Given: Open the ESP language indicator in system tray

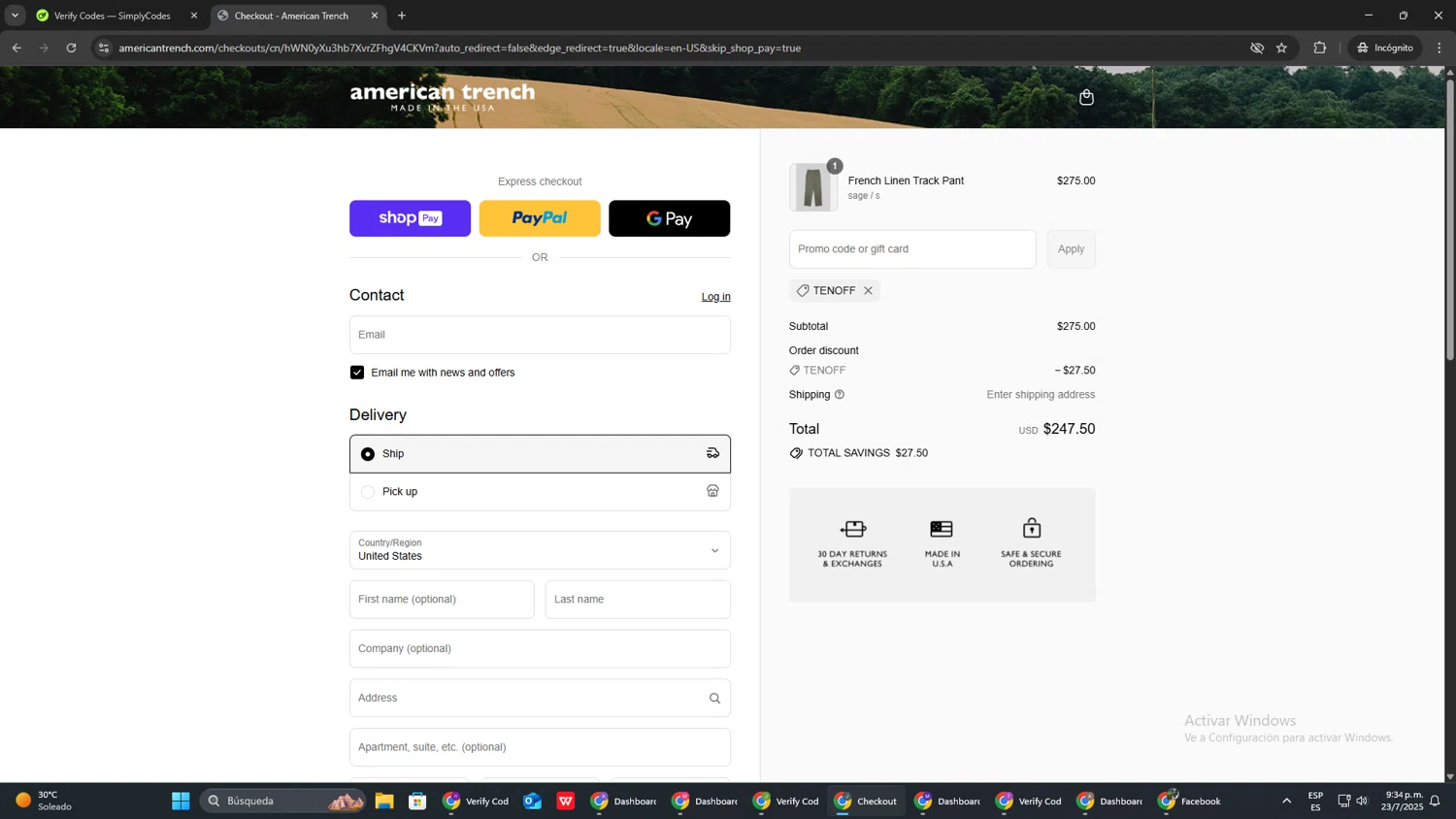Looking at the screenshot, I should 1315,802.
